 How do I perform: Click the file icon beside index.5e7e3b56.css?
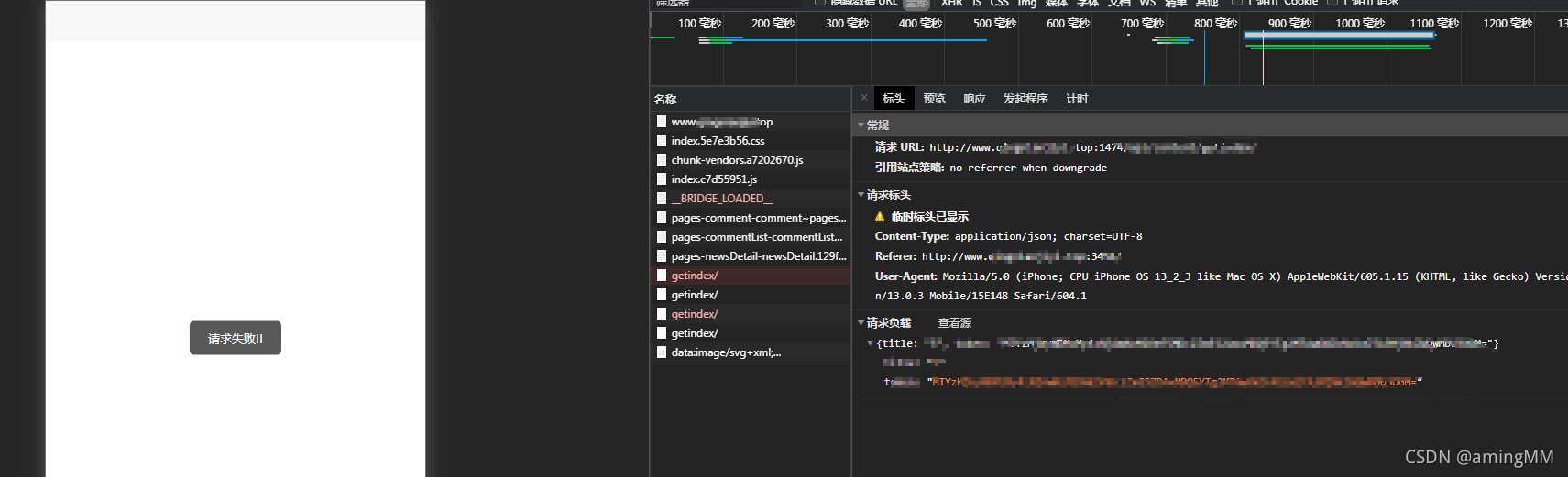(661, 141)
